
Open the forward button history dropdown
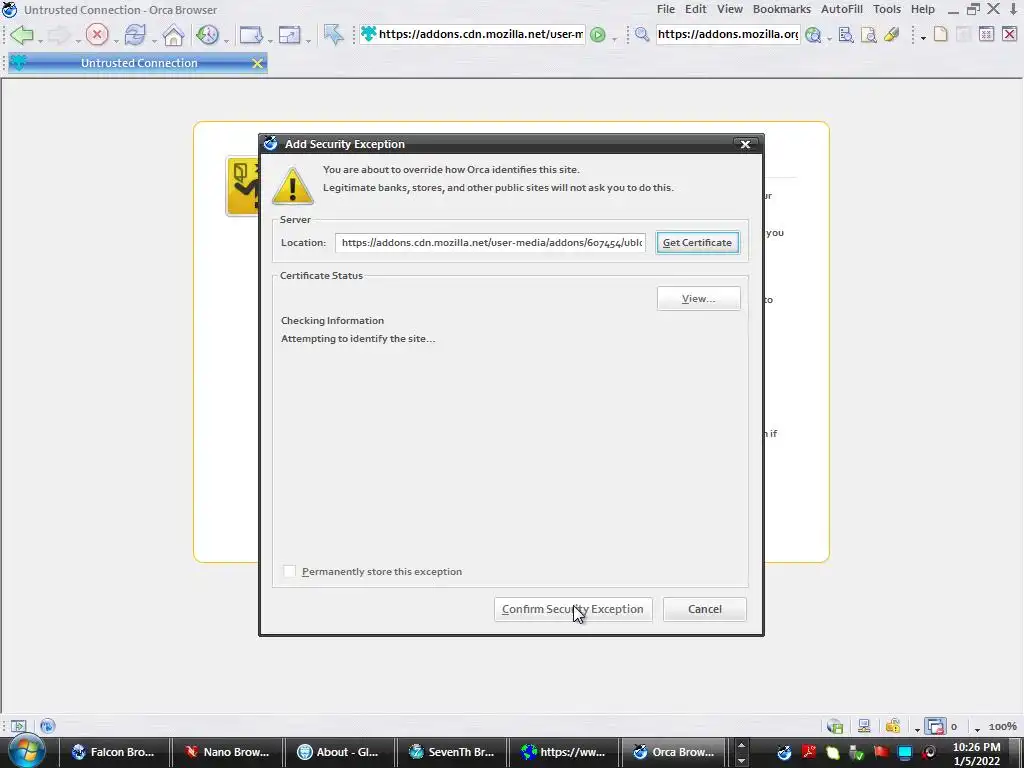(x=78, y=40)
